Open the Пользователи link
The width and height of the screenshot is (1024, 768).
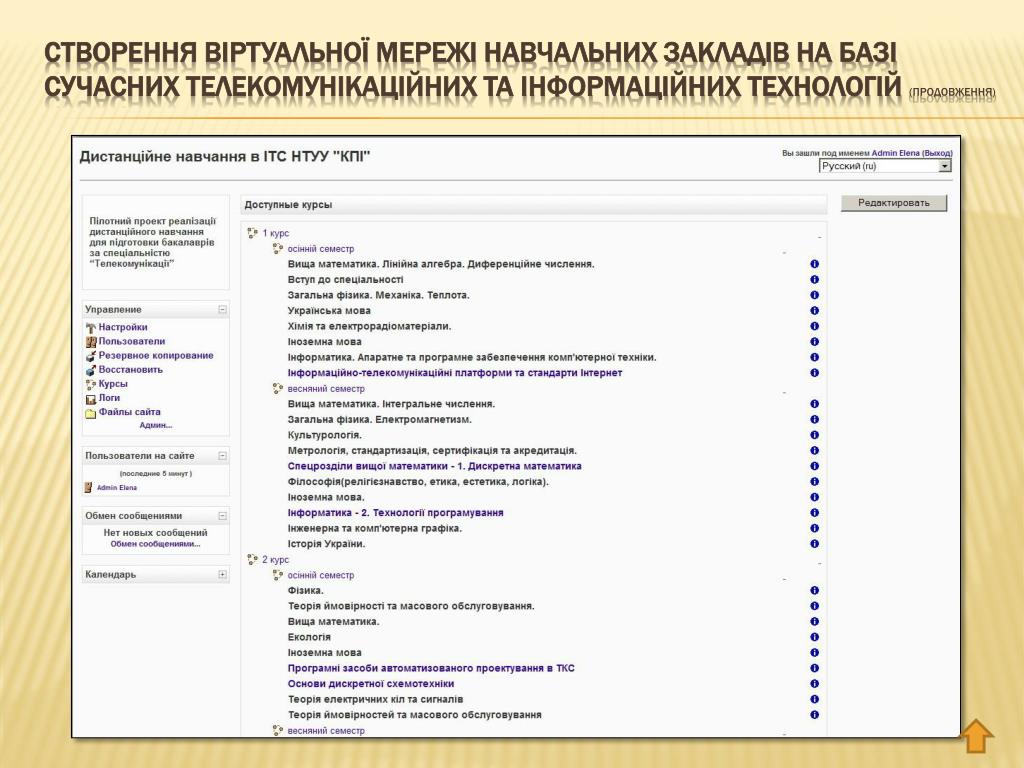pos(132,341)
